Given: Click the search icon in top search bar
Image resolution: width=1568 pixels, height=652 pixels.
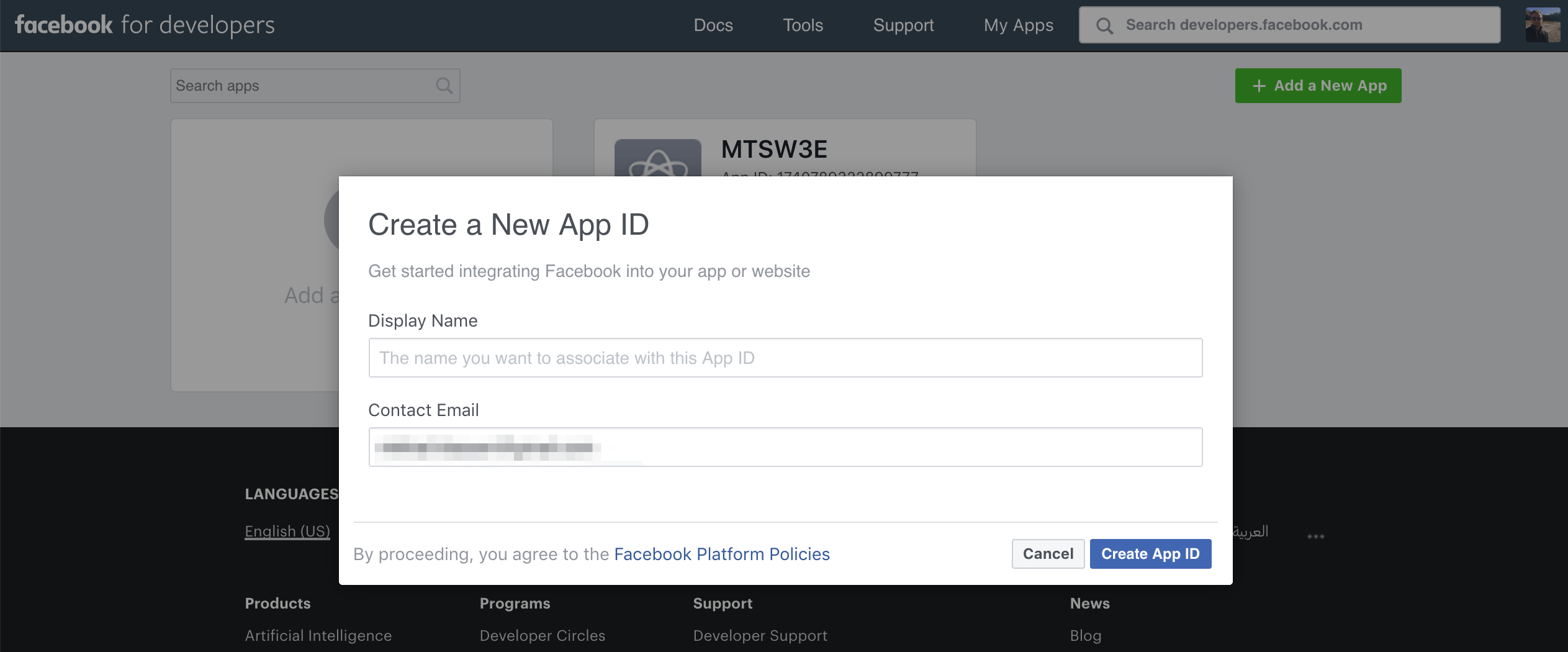Looking at the screenshot, I should tap(1104, 25).
